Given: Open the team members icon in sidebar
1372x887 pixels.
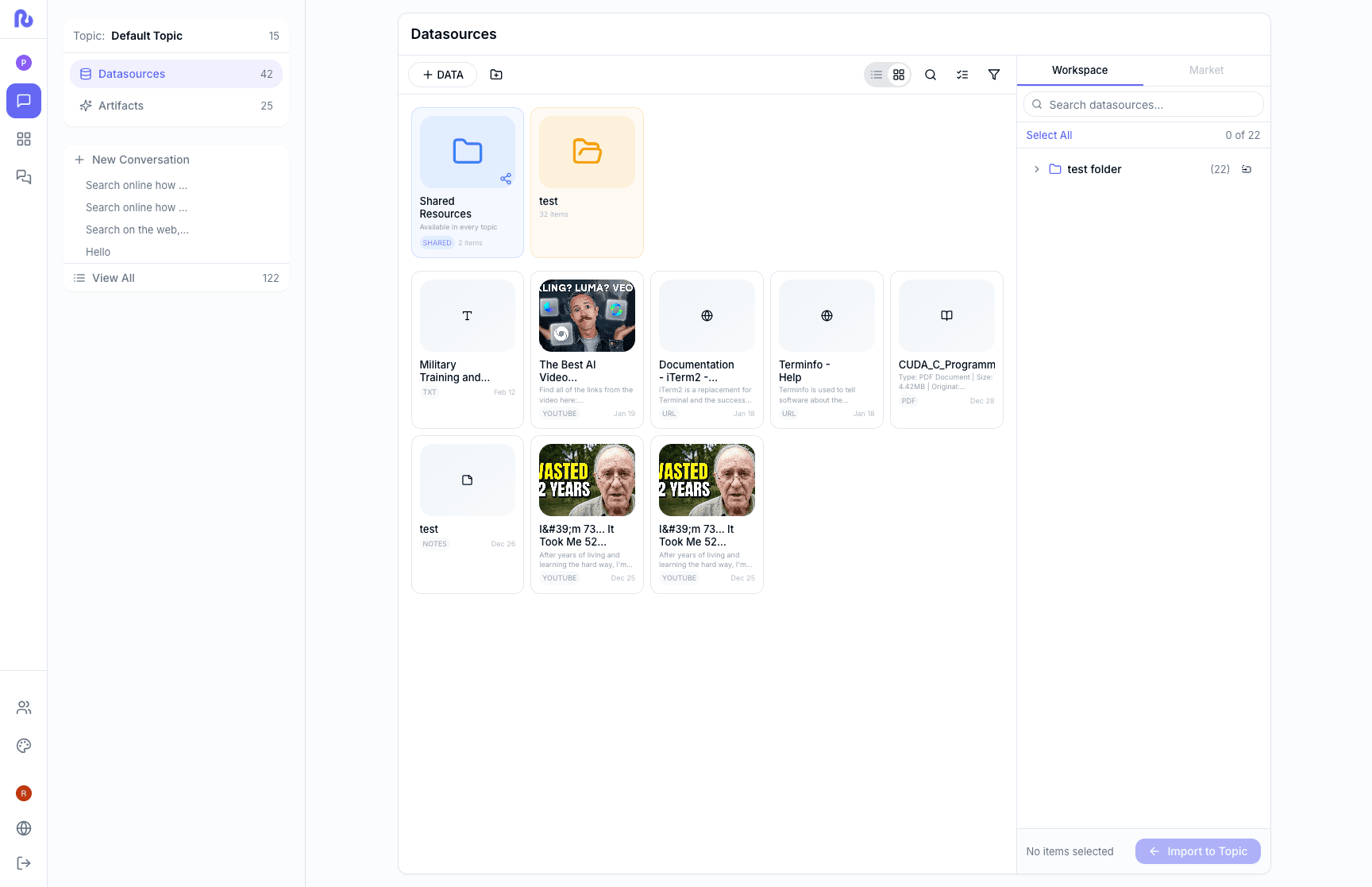Looking at the screenshot, I should point(24,708).
